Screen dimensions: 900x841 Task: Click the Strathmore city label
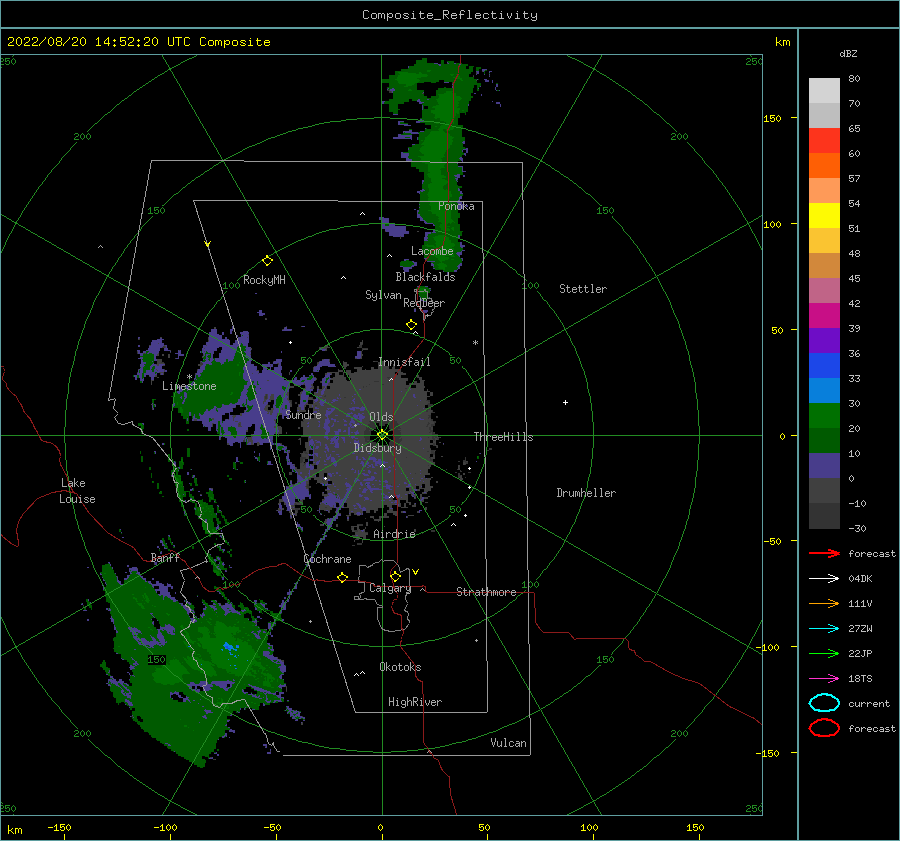click(x=486, y=592)
